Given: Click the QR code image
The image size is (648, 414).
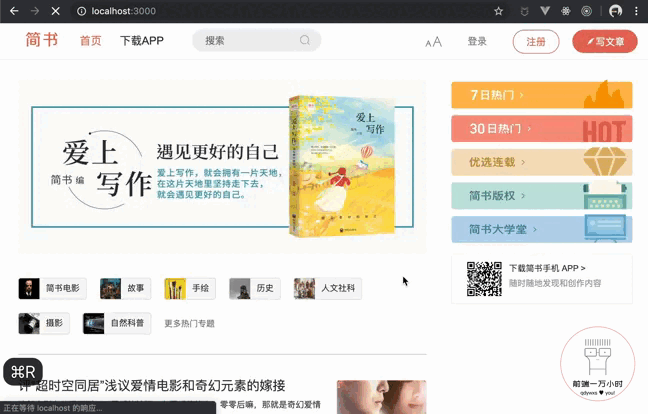Looking at the screenshot, I should tap(484, 279).
